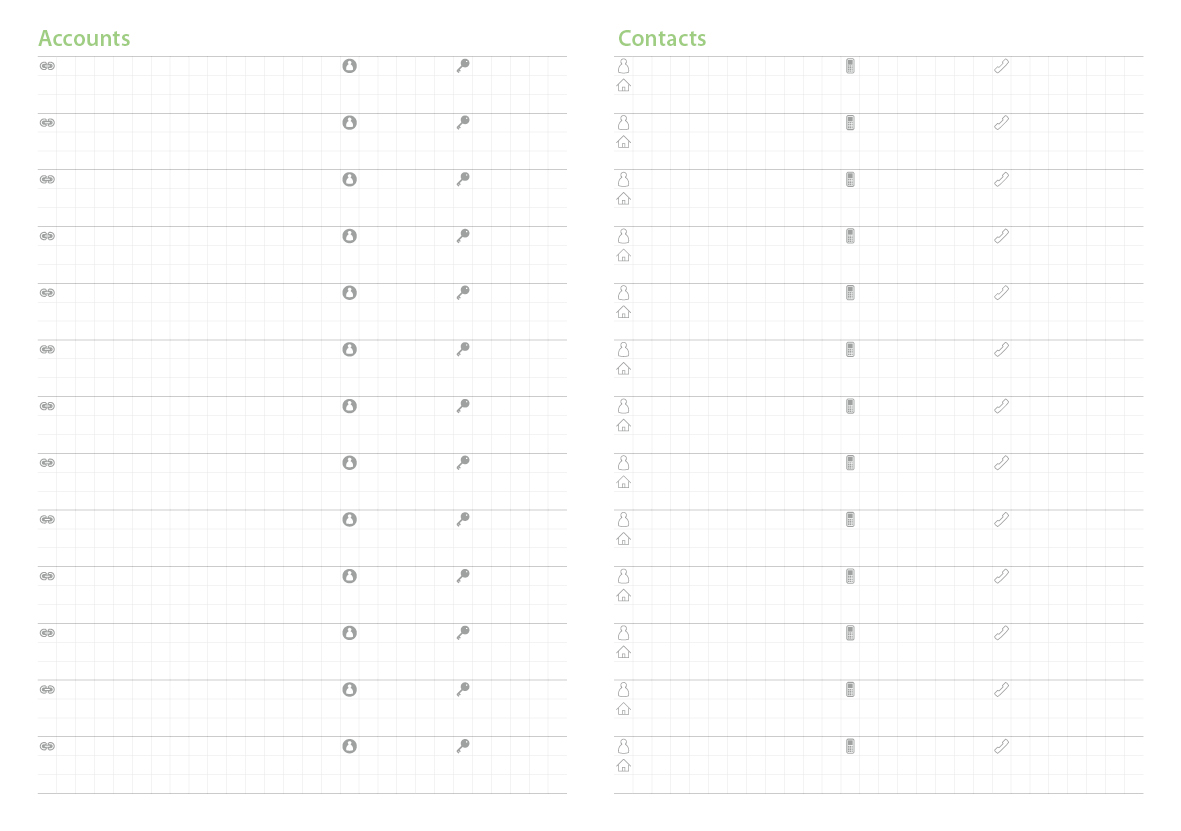Image resolution: width=1181 pixels, height=831 pixels.
Task: Click the house icon in second Contacts row
Action: (624, 142)
